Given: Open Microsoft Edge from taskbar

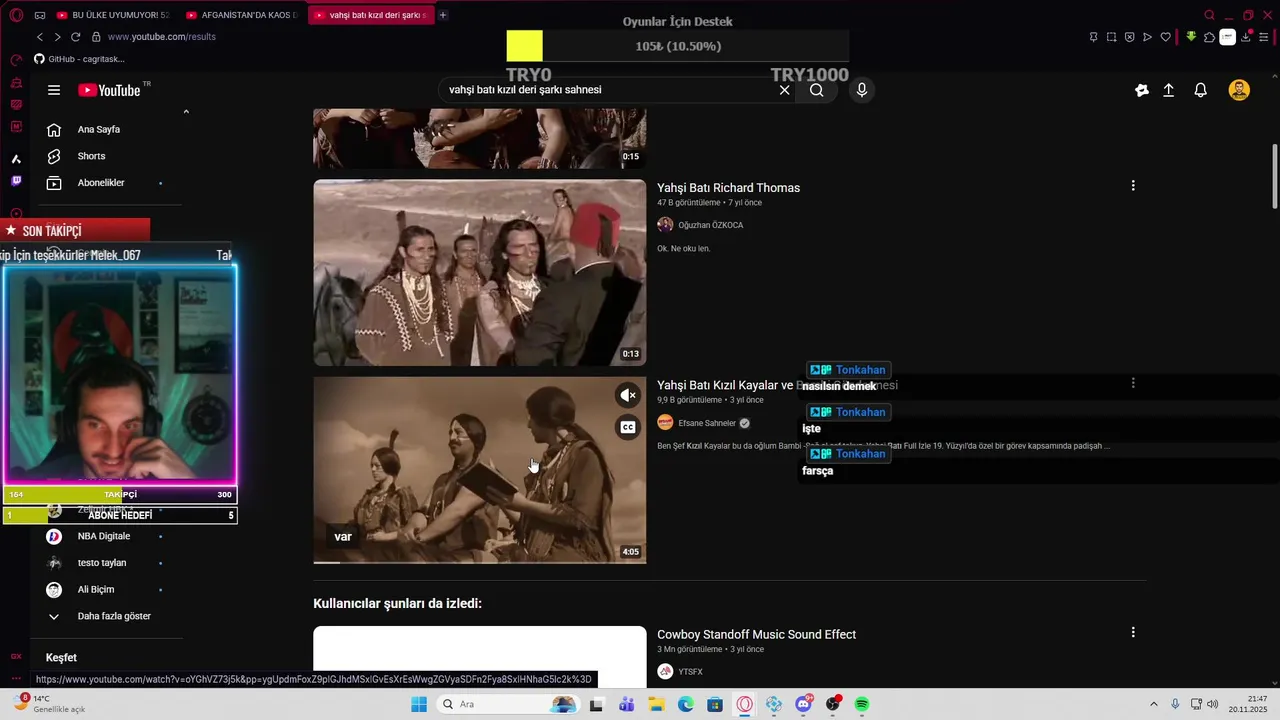Looking at the screenshot, I should [686, 705].
